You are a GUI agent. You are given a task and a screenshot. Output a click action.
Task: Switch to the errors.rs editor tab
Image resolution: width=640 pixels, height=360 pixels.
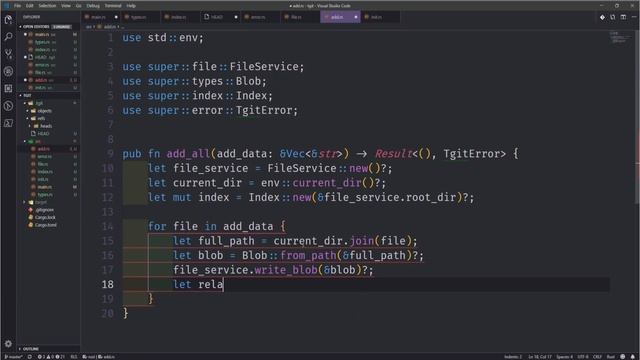point(260,17)
